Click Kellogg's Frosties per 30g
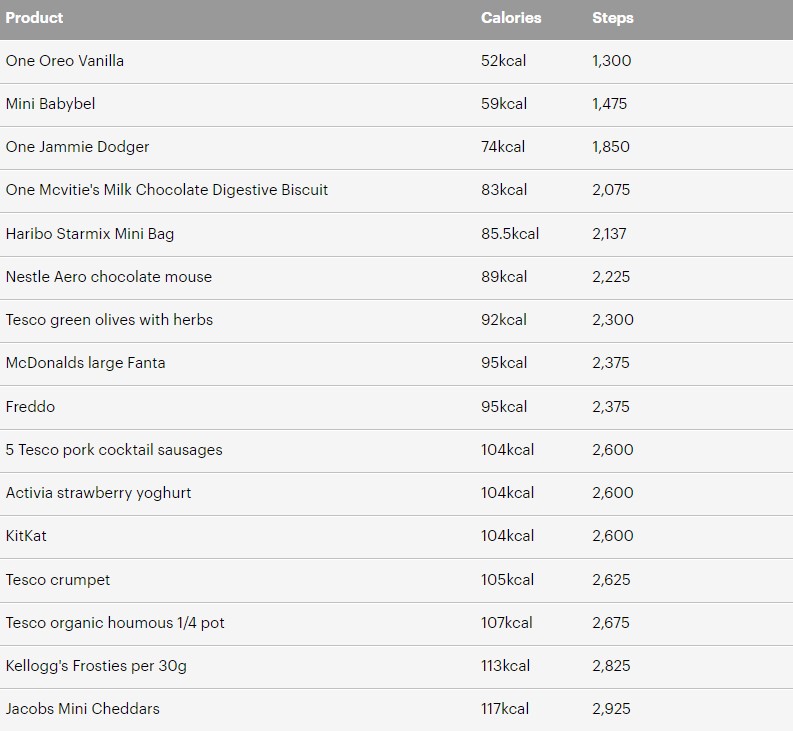 point(96,666)
